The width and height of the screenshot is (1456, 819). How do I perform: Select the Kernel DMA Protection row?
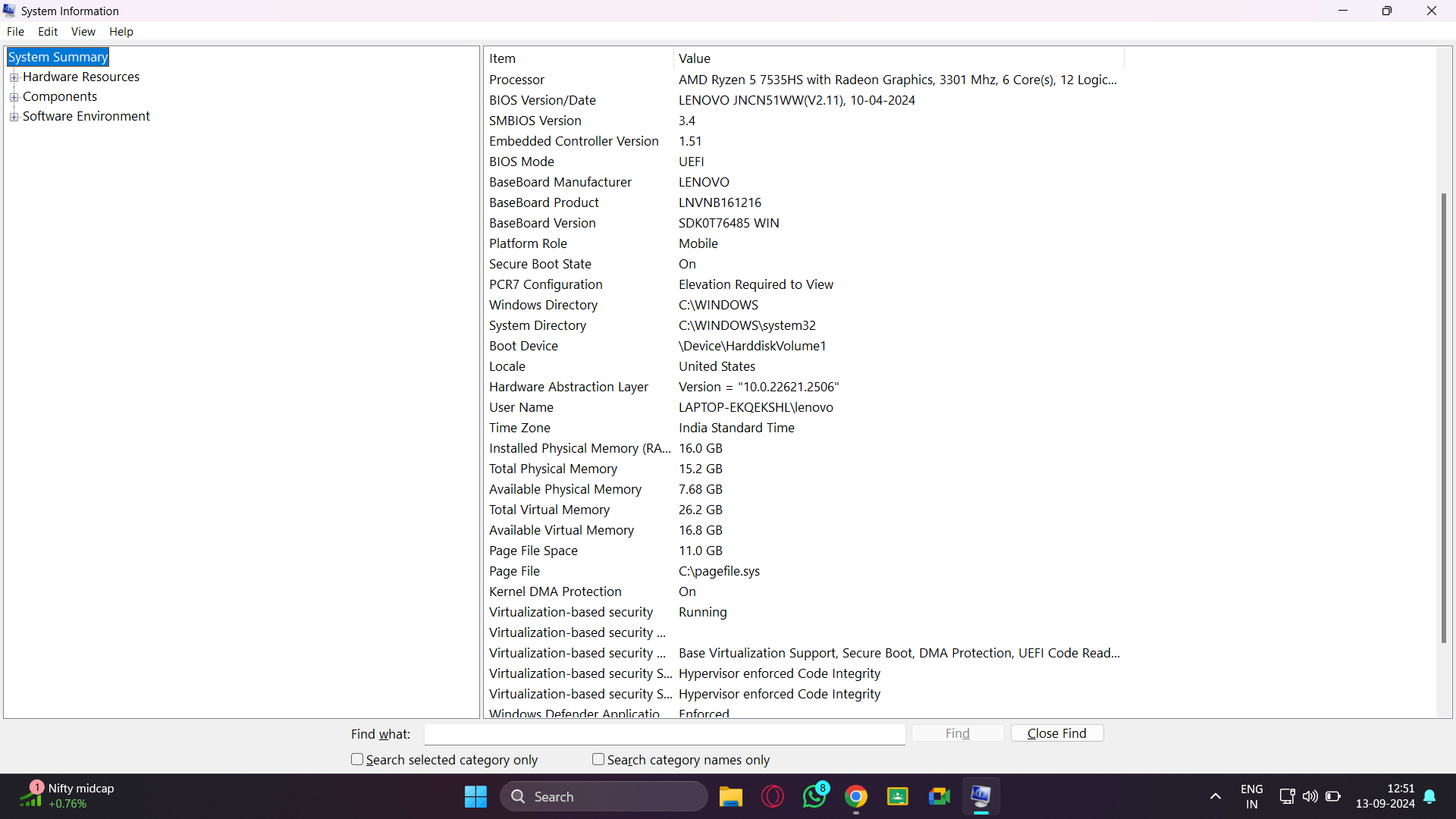804,591
